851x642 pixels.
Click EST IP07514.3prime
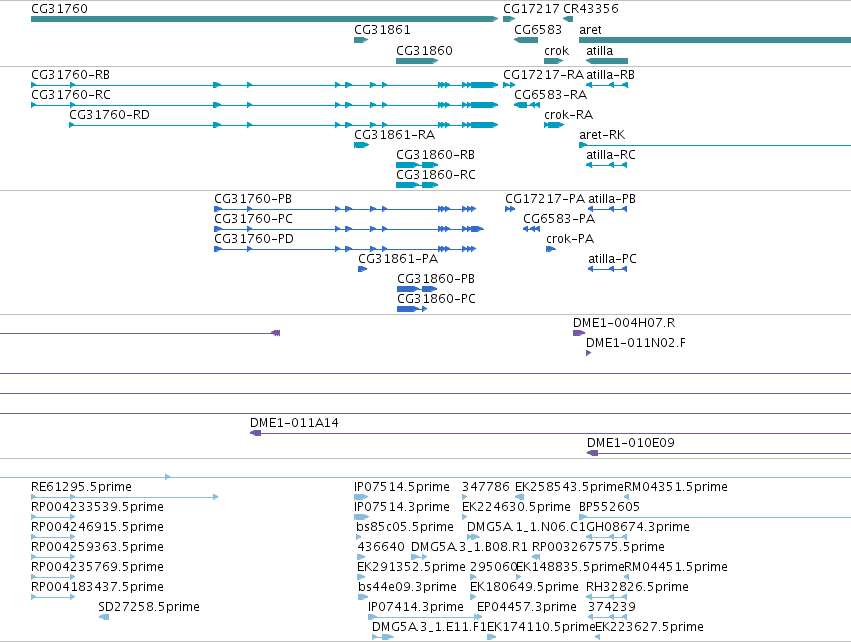361,517
